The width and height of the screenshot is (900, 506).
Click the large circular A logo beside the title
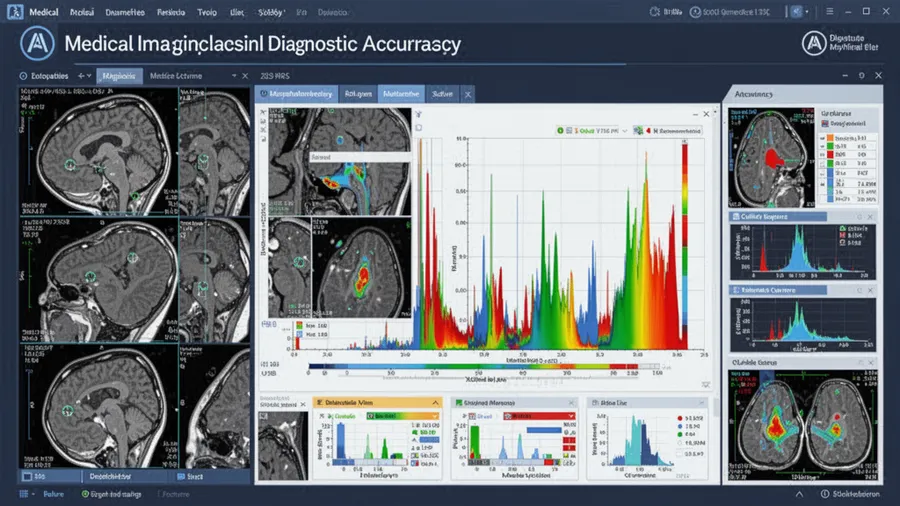38,44
